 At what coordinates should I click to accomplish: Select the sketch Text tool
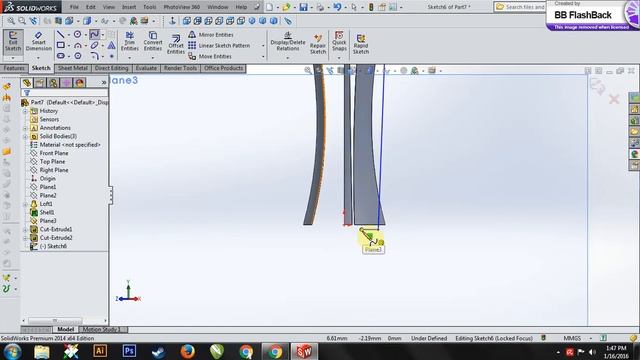(x=111, y=45)
